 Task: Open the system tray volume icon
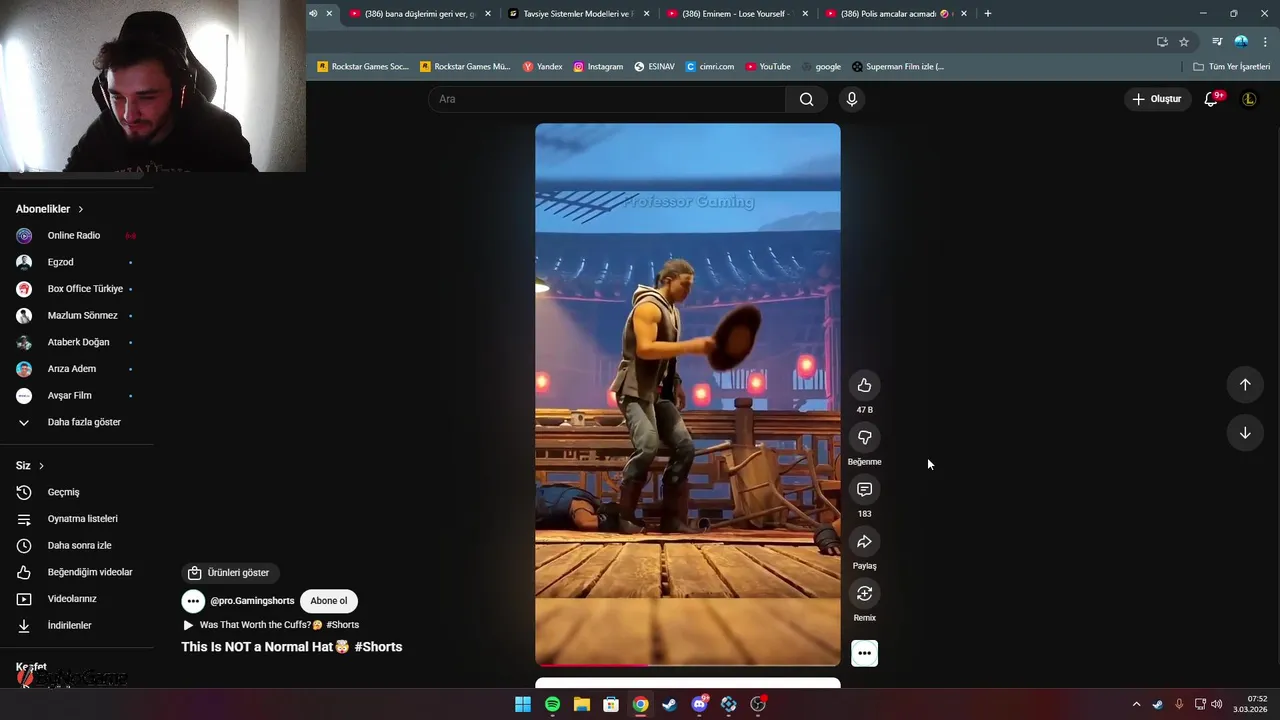point(1216,704)
